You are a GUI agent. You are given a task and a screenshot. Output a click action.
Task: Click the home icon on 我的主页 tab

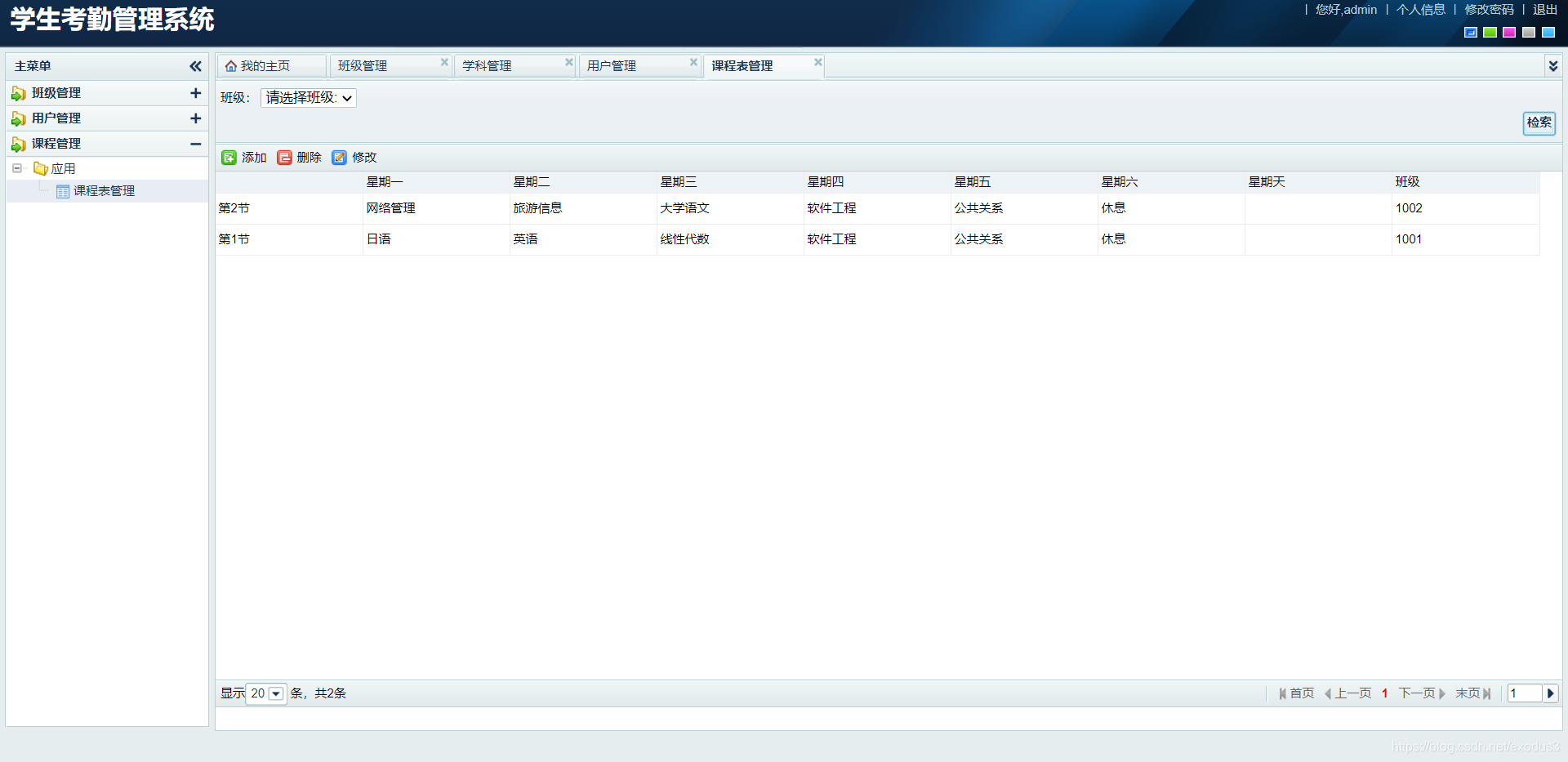pyautogui.click(x=231, y=66)
